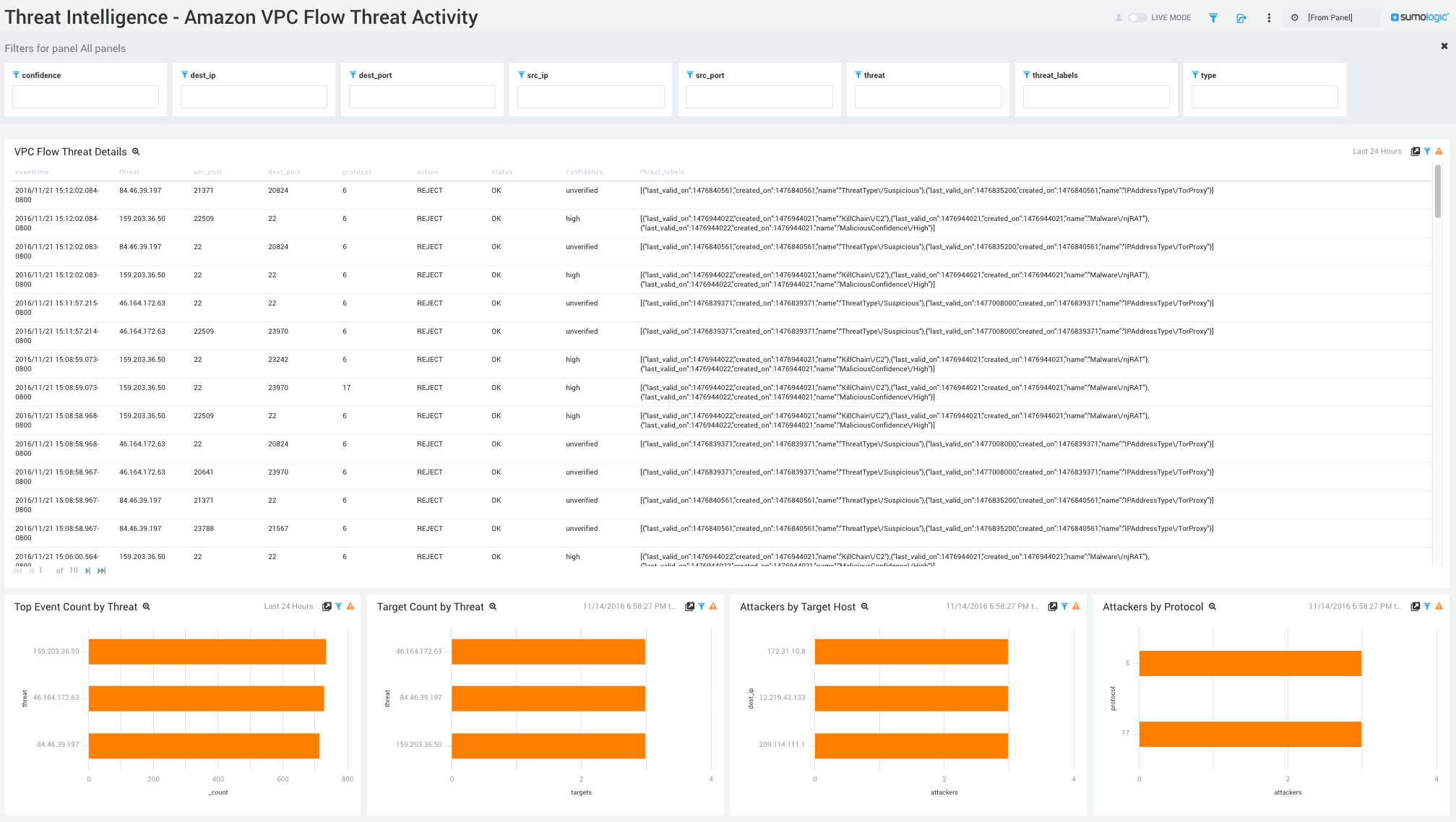
Task: Click VPC Flow Threat Details warning icon
Action: point(1439,152)
